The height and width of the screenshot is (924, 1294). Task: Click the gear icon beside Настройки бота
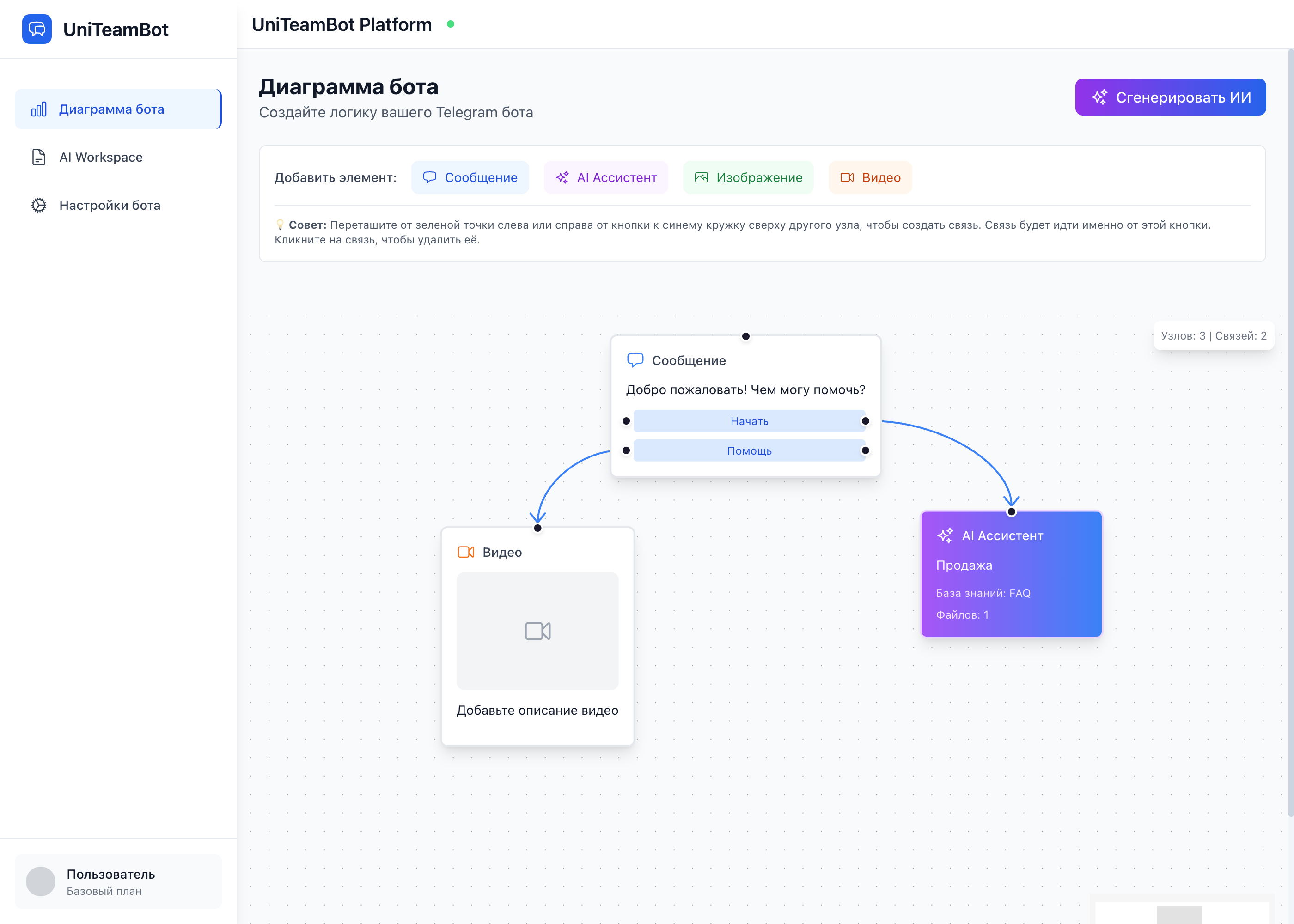(39, 205)
